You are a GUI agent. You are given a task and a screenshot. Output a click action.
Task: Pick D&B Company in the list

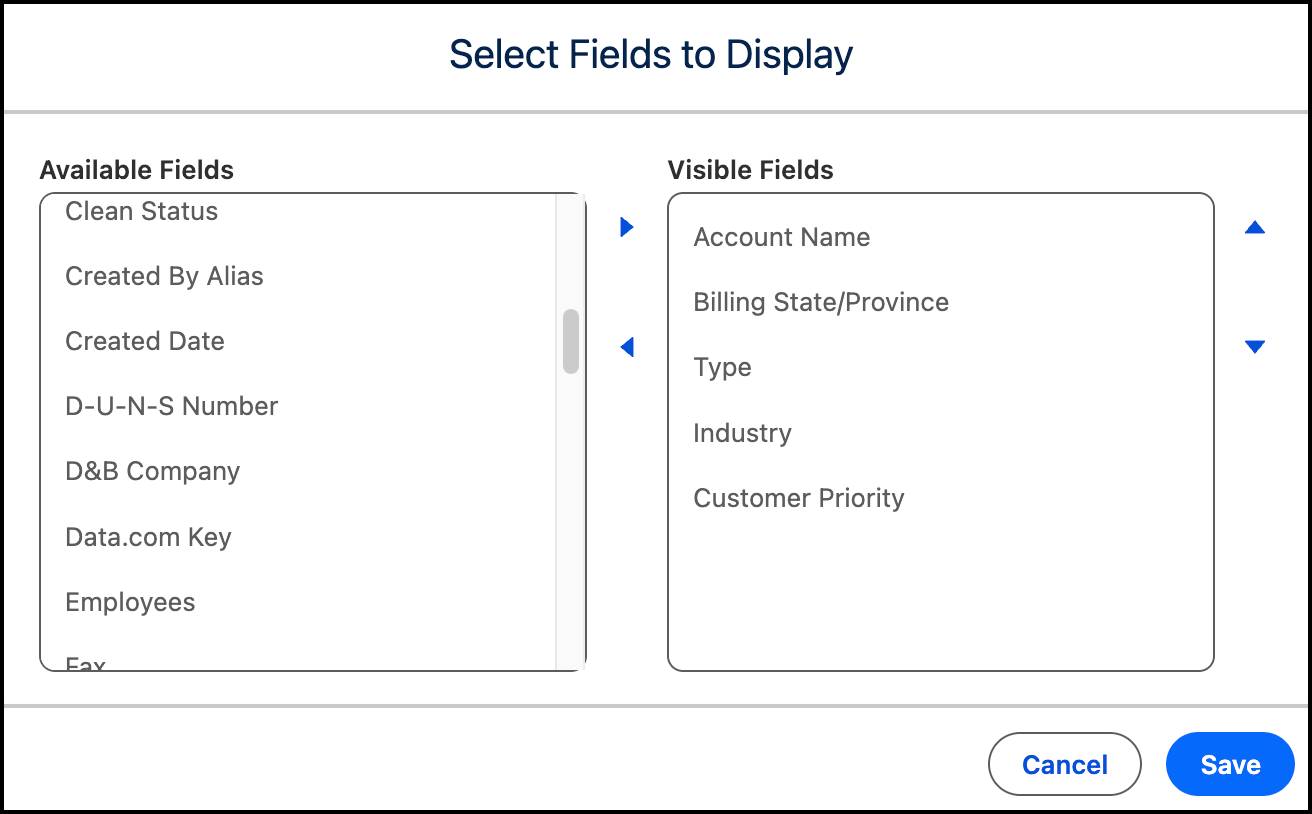152,471
